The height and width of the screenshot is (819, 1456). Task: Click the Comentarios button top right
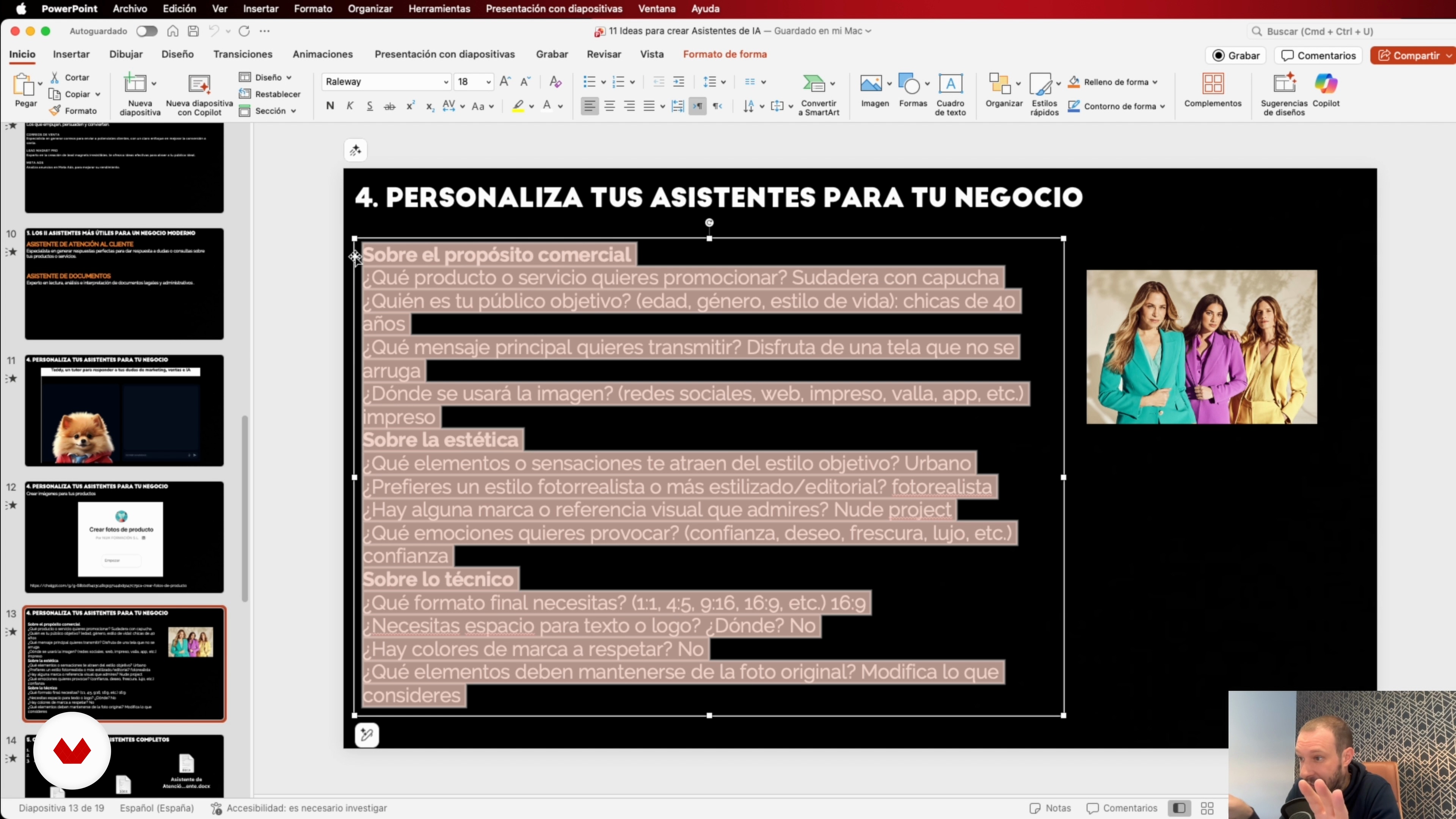(x=1319, y=55)
